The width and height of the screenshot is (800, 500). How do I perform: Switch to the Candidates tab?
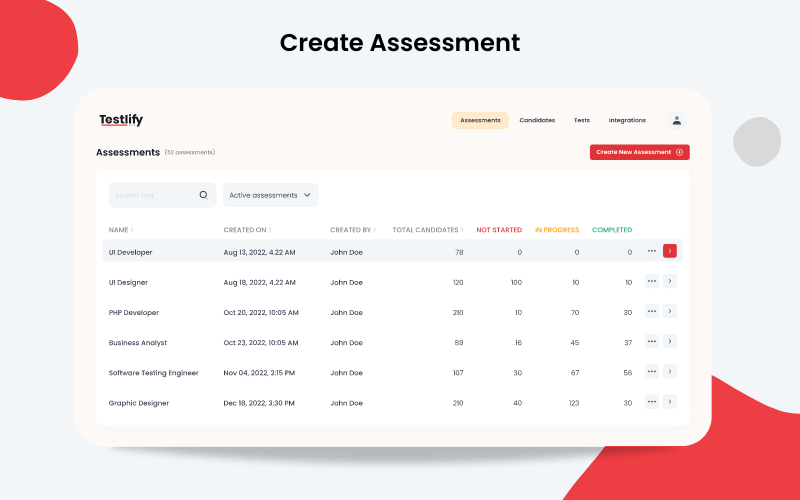tap(537, 120)
